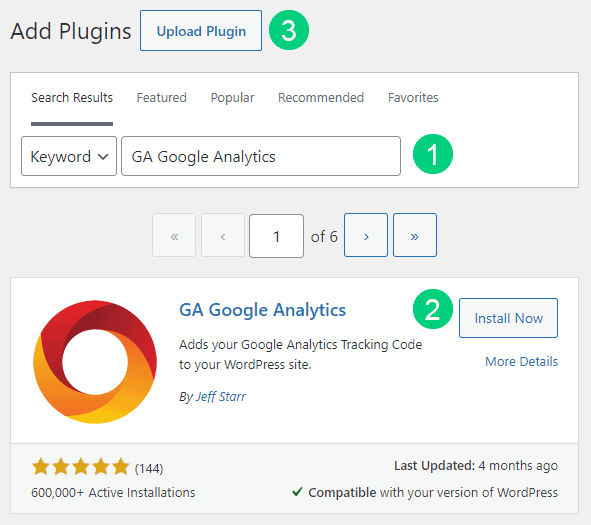Click the Add Plugins page heading

point(71,31)
